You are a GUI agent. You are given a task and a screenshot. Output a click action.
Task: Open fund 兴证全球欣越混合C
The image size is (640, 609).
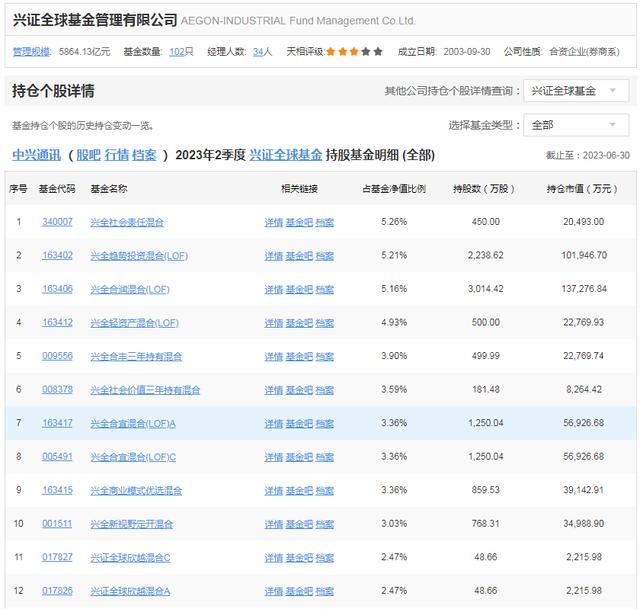[x=131, y=558]
